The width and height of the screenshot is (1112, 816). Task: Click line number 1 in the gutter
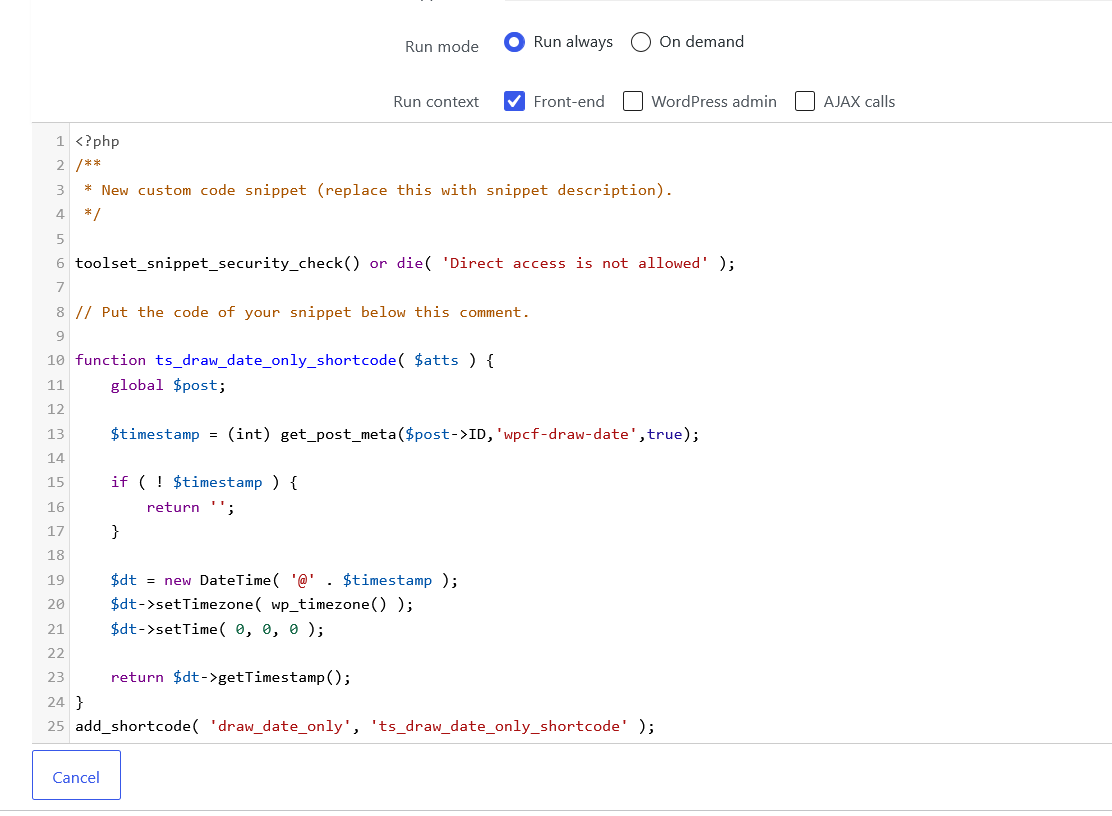[60, 141]
